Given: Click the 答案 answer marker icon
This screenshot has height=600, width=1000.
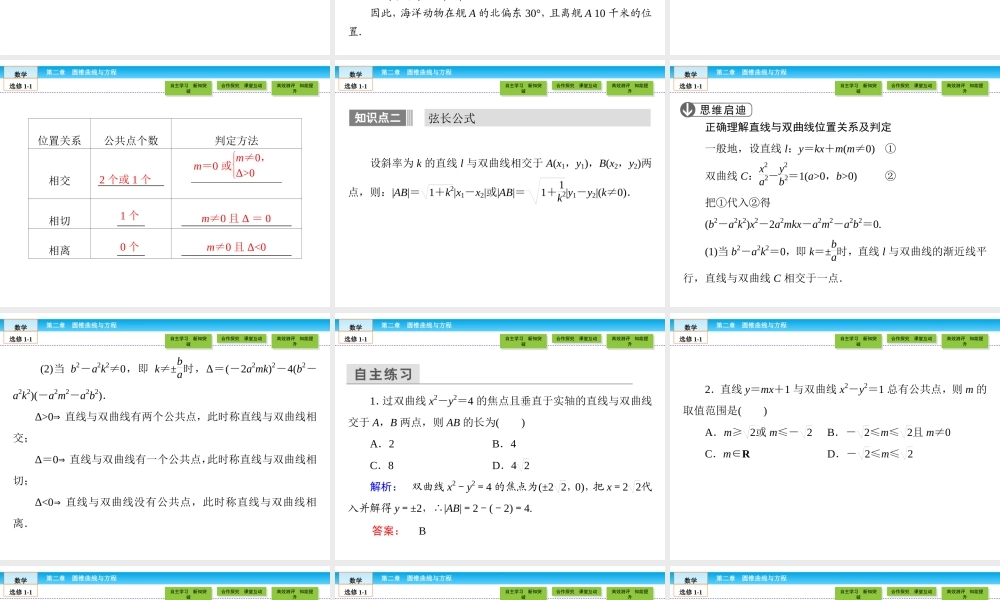Looking at the screenshot, I should coord(383,530).
